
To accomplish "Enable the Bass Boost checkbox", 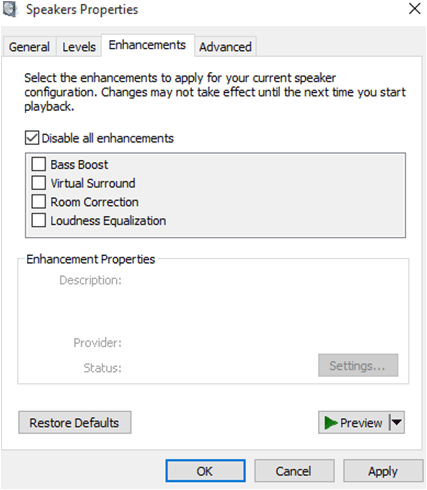I will (39, 164).
